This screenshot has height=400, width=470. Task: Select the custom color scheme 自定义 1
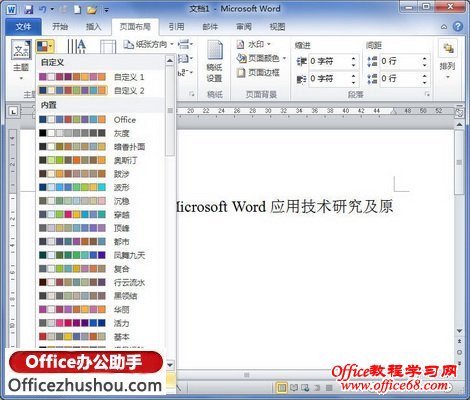click(x=101, y=77)
